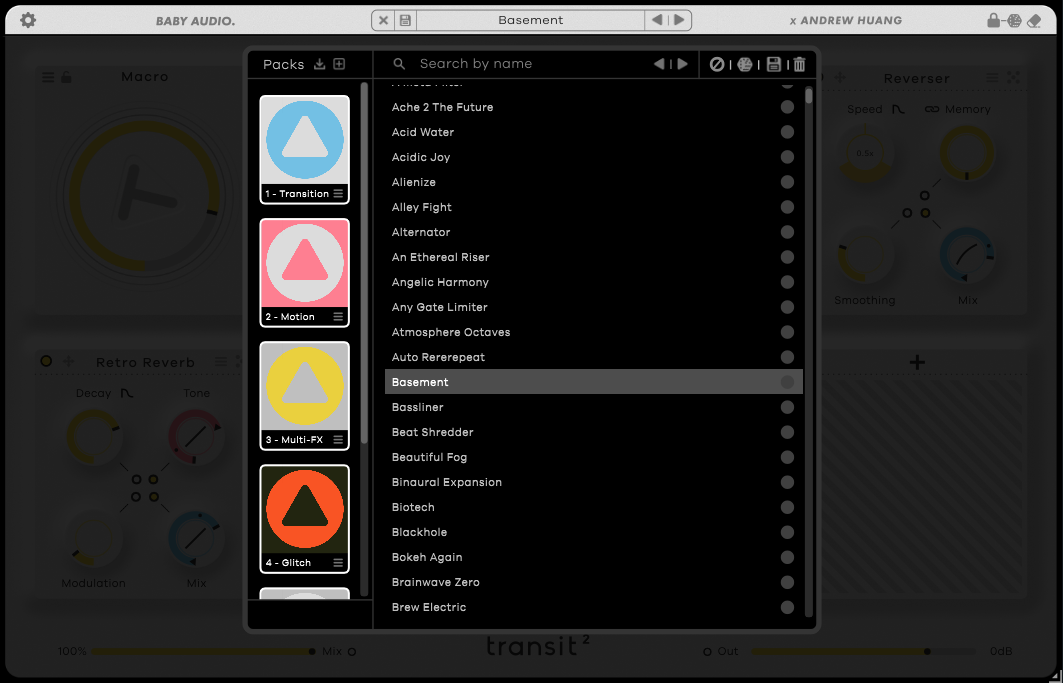Toggle favorite dot for Acid Water

click(x=787, y=132)
